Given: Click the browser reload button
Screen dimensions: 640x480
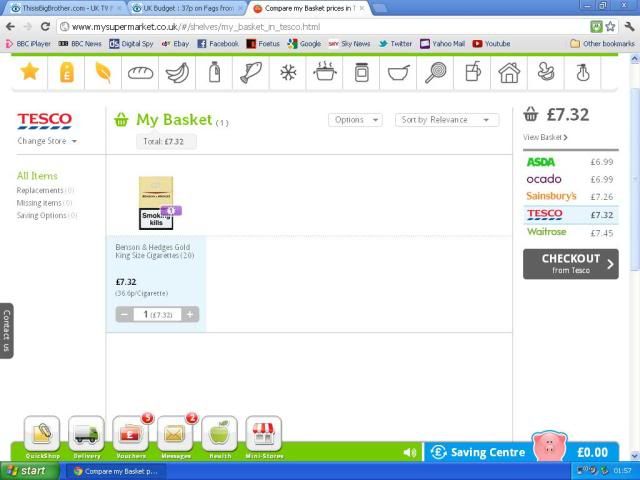Looking at the screenshot, I should pyautogui.click(x=45, y=27).
